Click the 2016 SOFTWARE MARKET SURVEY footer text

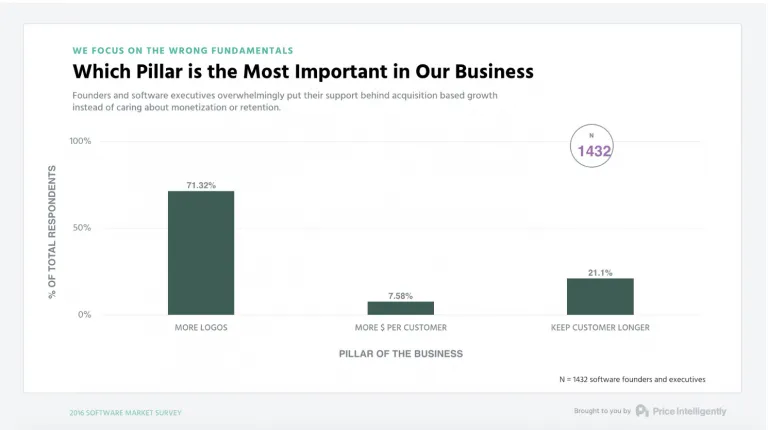tap(125, 413)
